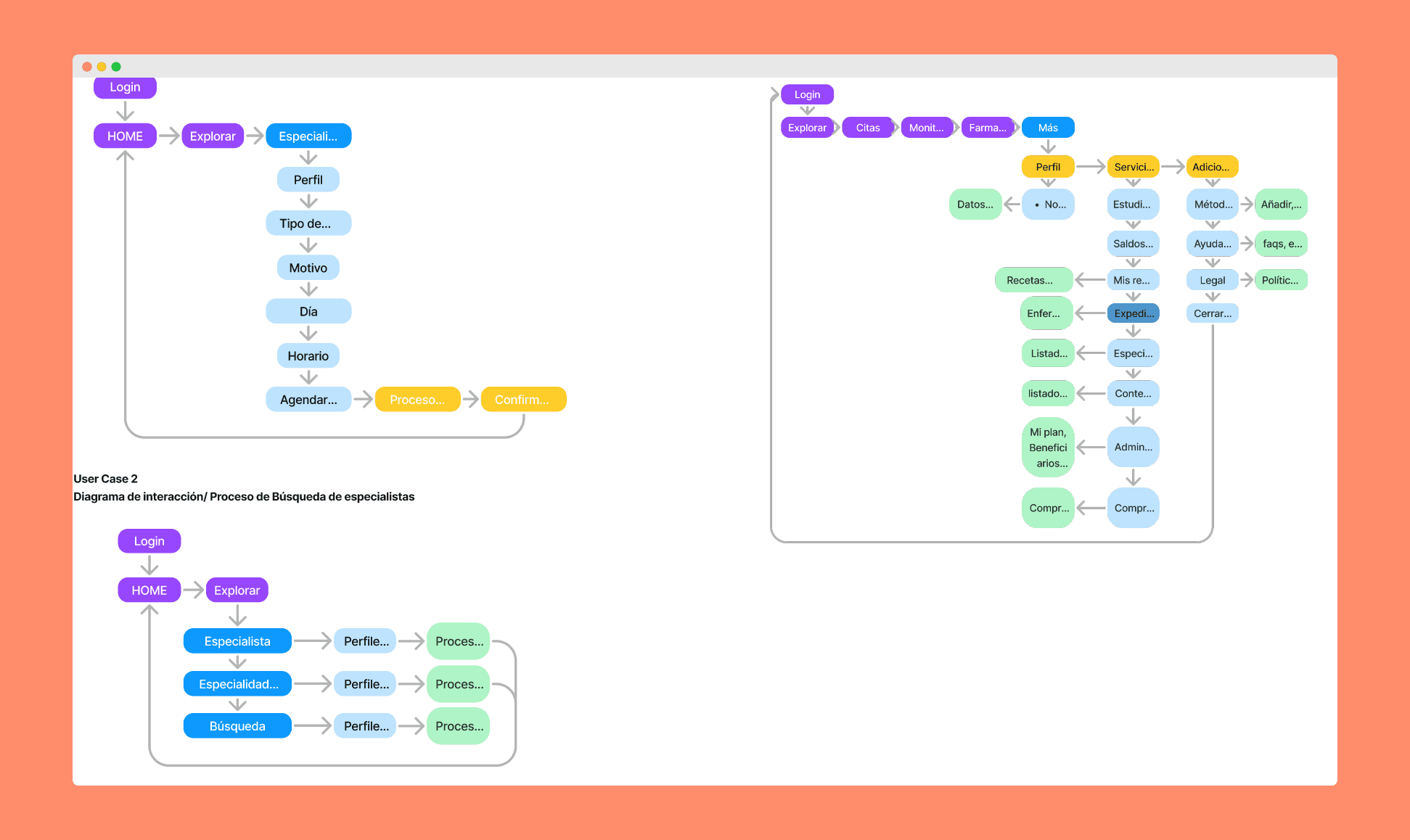Select the yellow Proceso... node
The height and width of the screenshot is (840, 1410).
click(417, 400)
